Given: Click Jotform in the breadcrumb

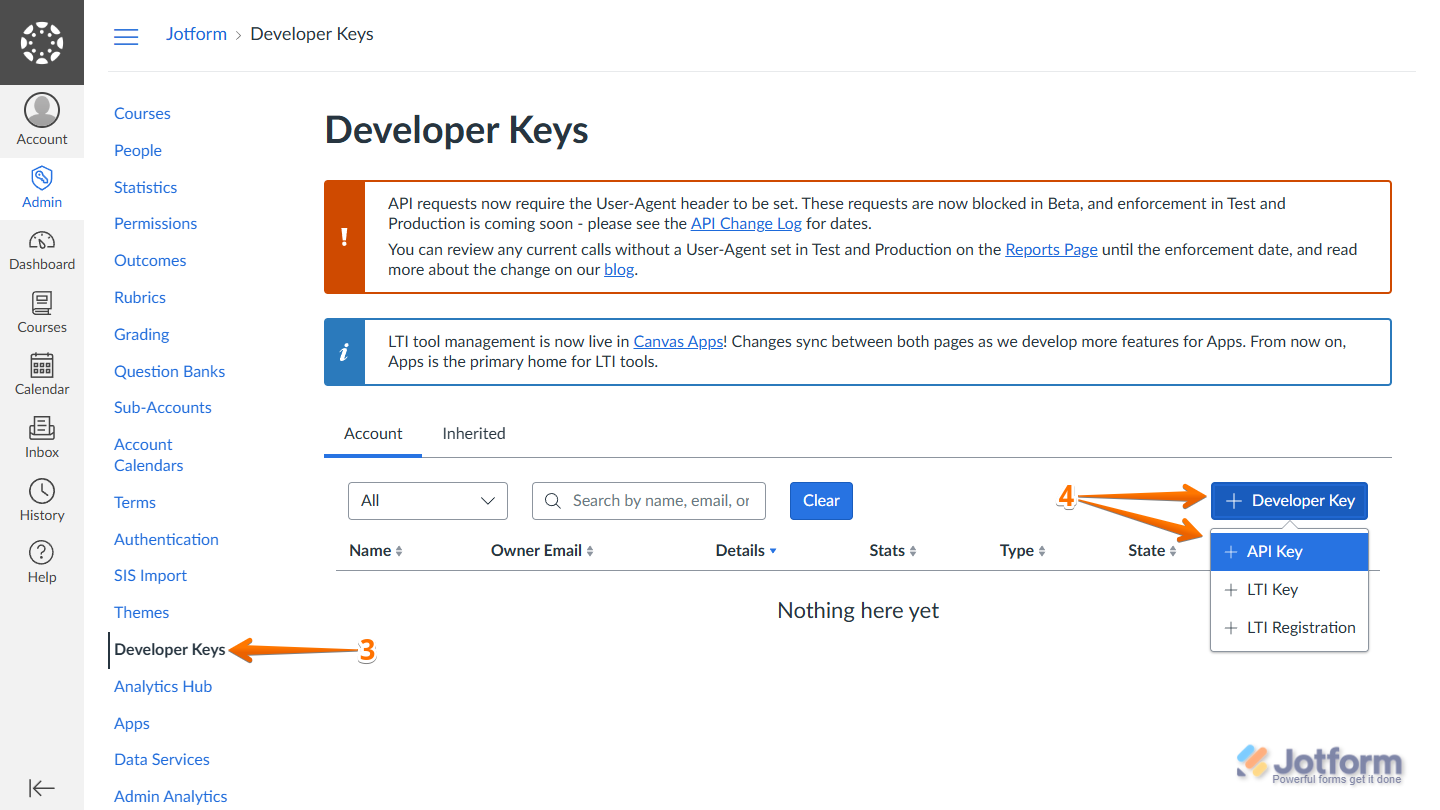Looking at the screenshot, I should (x=196, y=34).
